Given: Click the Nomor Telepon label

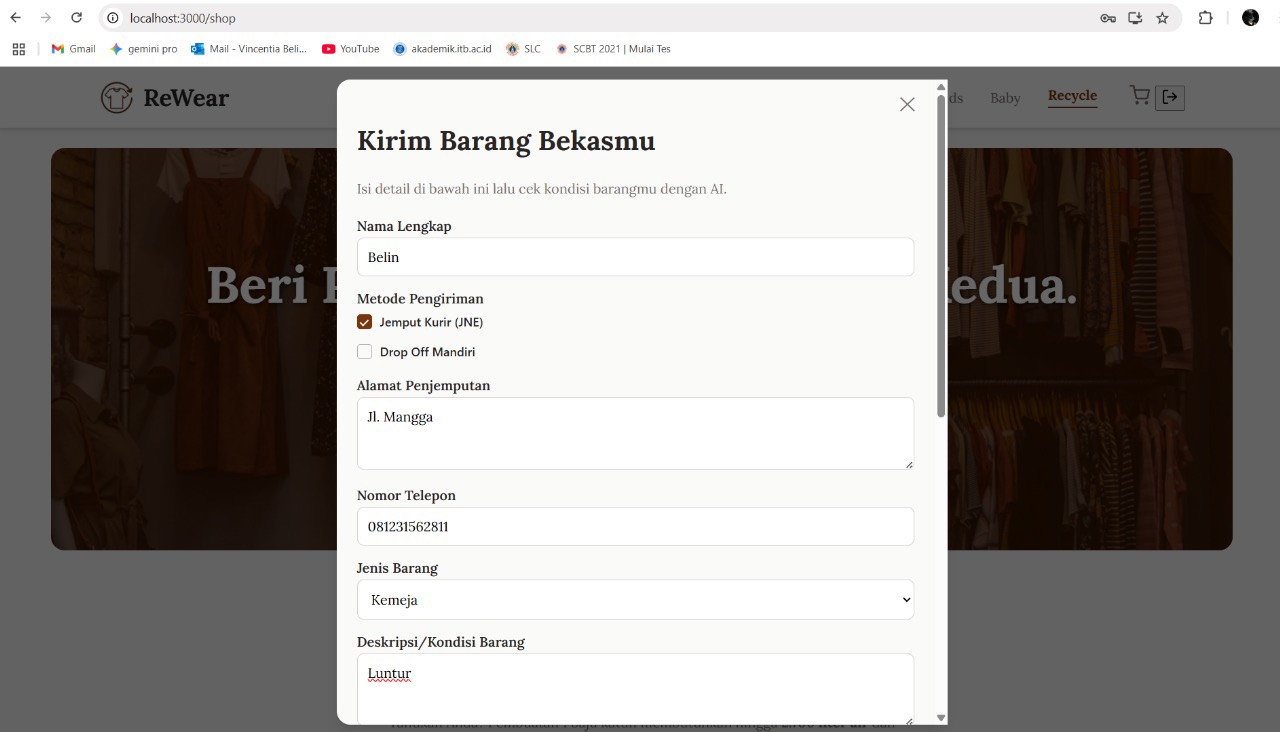Looking at the screenshot, I should 406,496.
